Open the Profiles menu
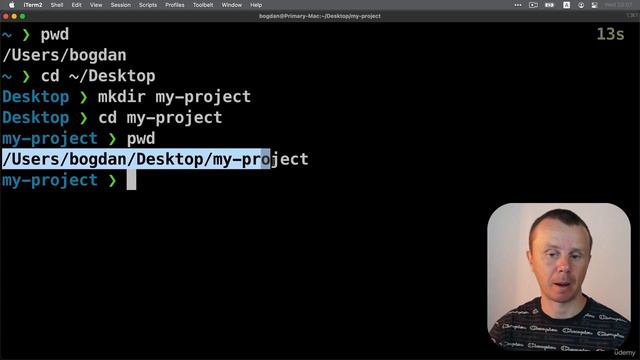The height and width of the screenshot is (360, 640). pos(175,5)
